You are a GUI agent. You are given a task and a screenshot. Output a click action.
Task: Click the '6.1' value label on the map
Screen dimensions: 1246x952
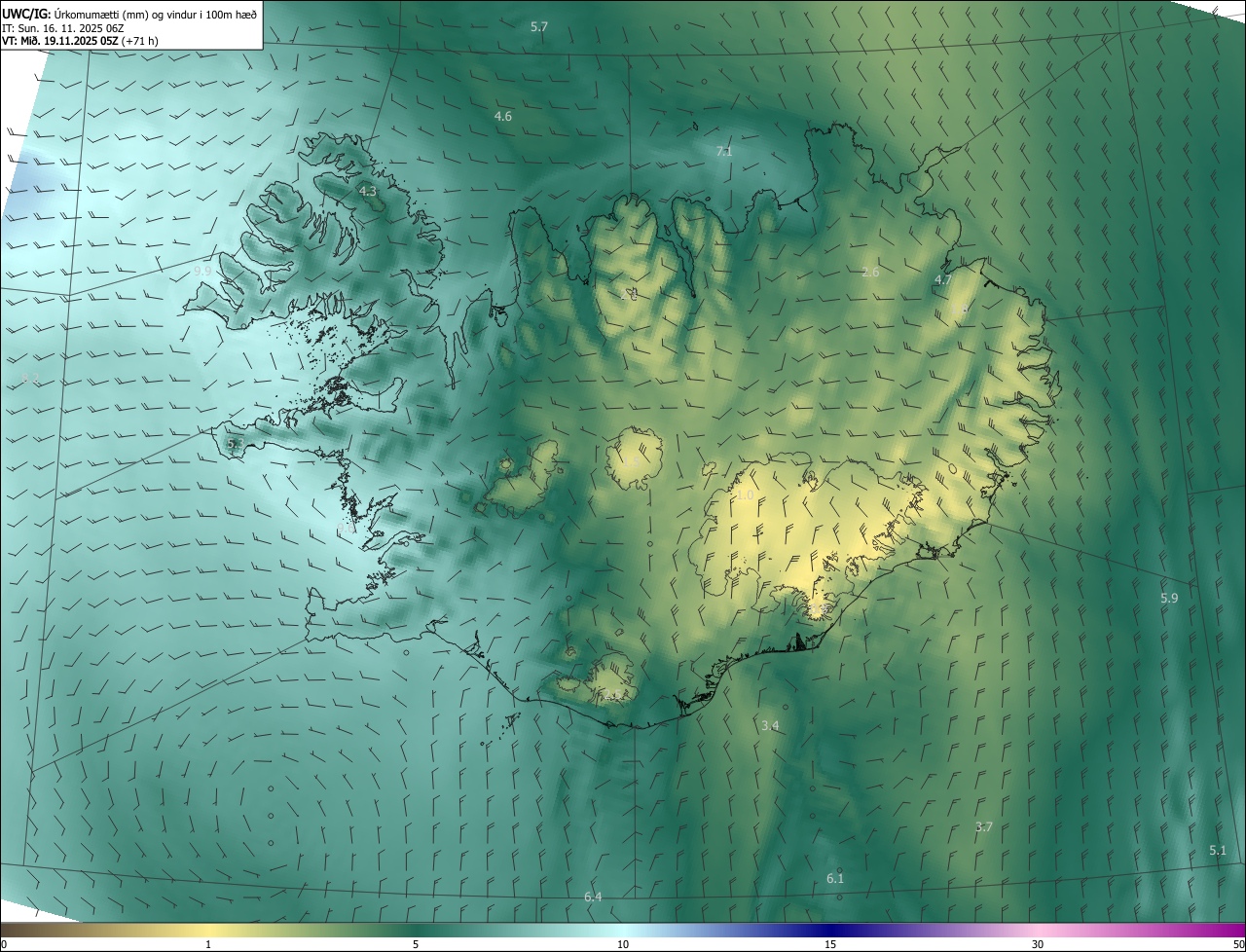835,879
